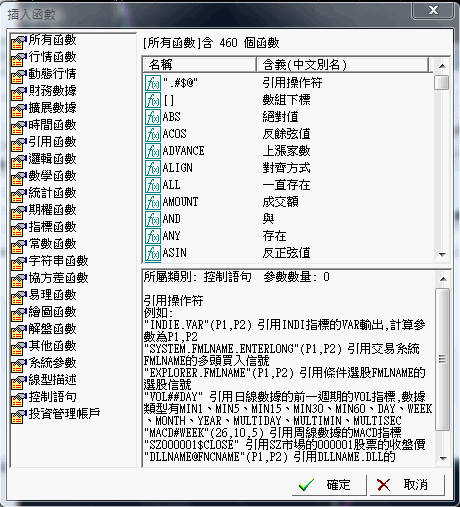This screenshot has width=460, height=507.
Task: Open the 投資管理帳戶 category
Action: click(x=56, y=414)
